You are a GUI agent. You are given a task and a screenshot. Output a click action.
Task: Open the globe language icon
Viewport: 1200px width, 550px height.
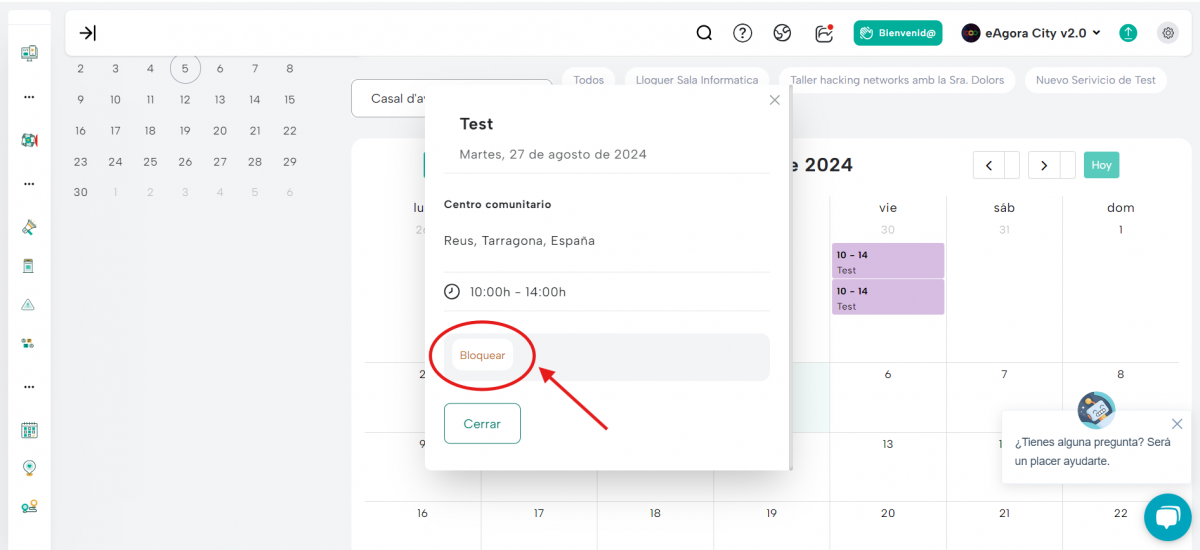pyautogui.click(x=782, y=33)
